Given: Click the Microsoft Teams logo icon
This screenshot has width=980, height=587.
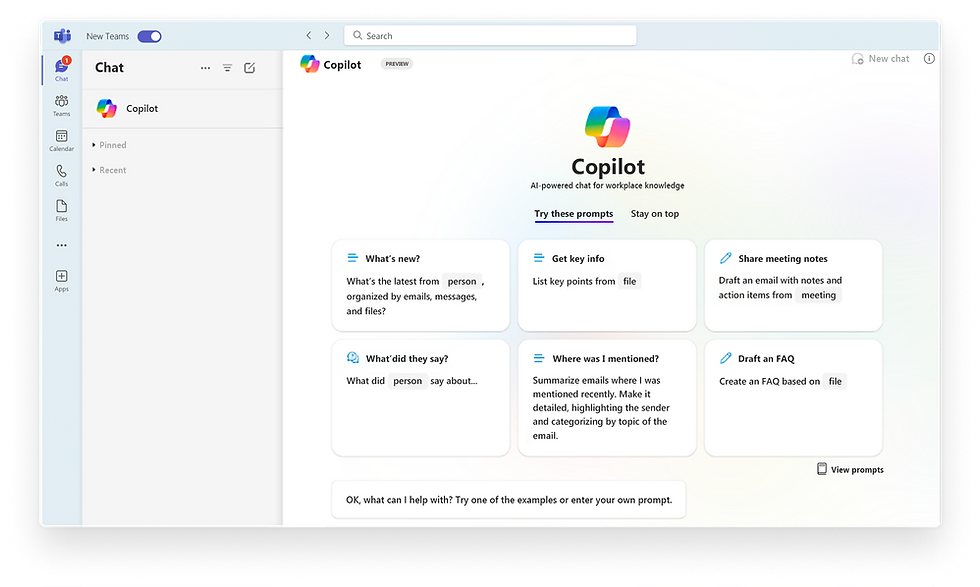Looking at the screenshot, I should (x=62, y=36).
